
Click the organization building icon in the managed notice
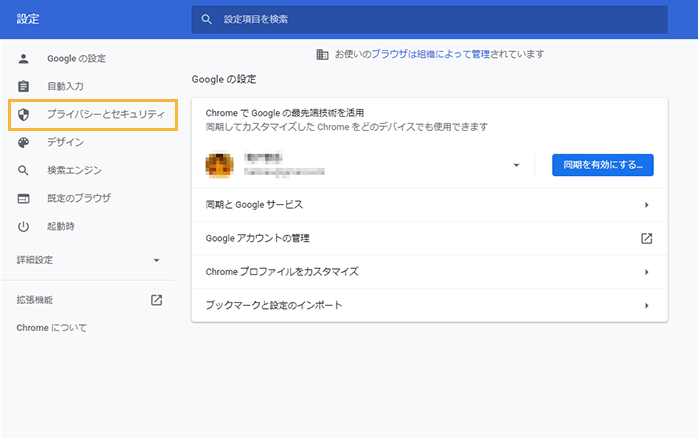coord(322,54)
